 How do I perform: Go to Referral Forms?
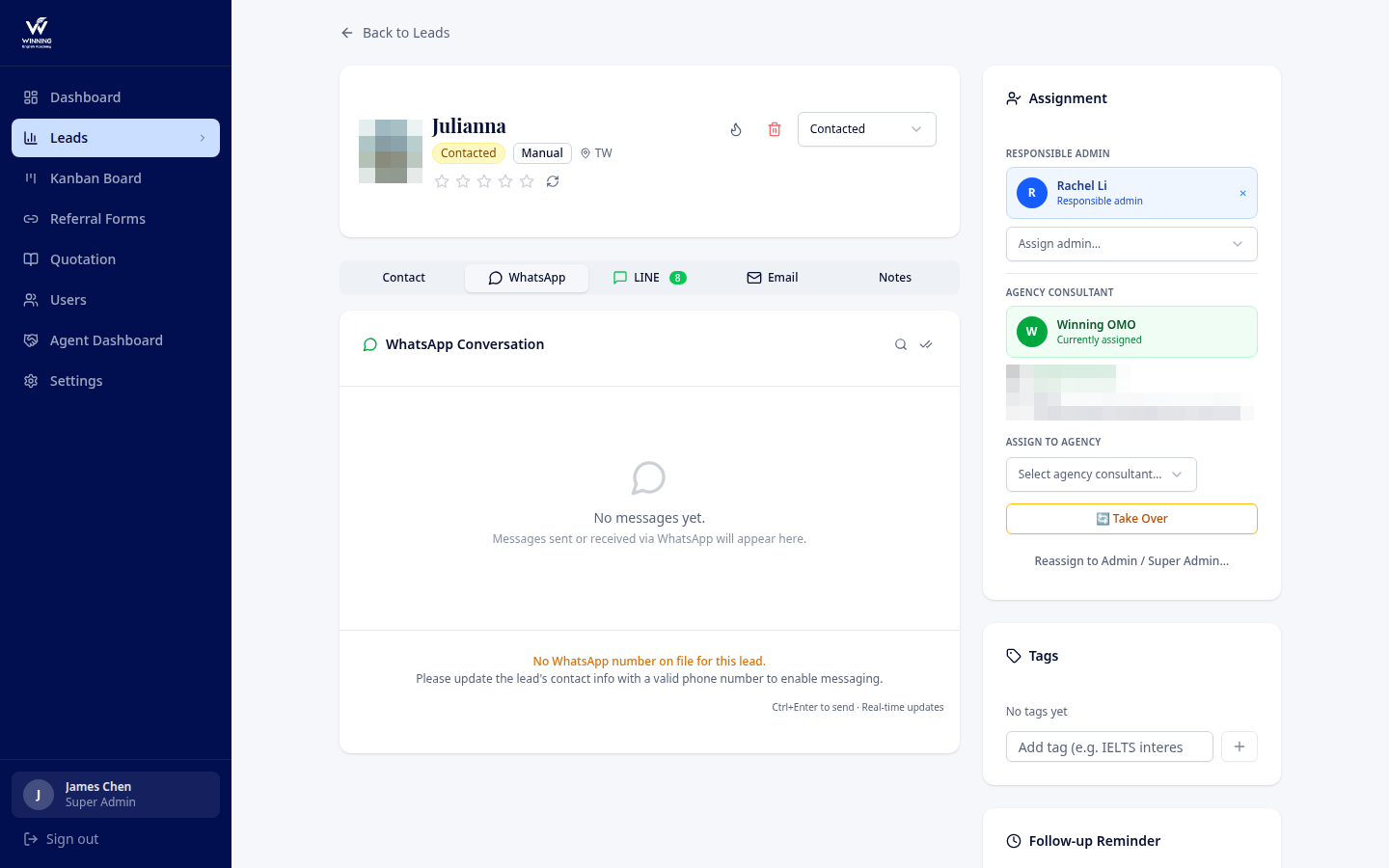[x=116, y=219]
